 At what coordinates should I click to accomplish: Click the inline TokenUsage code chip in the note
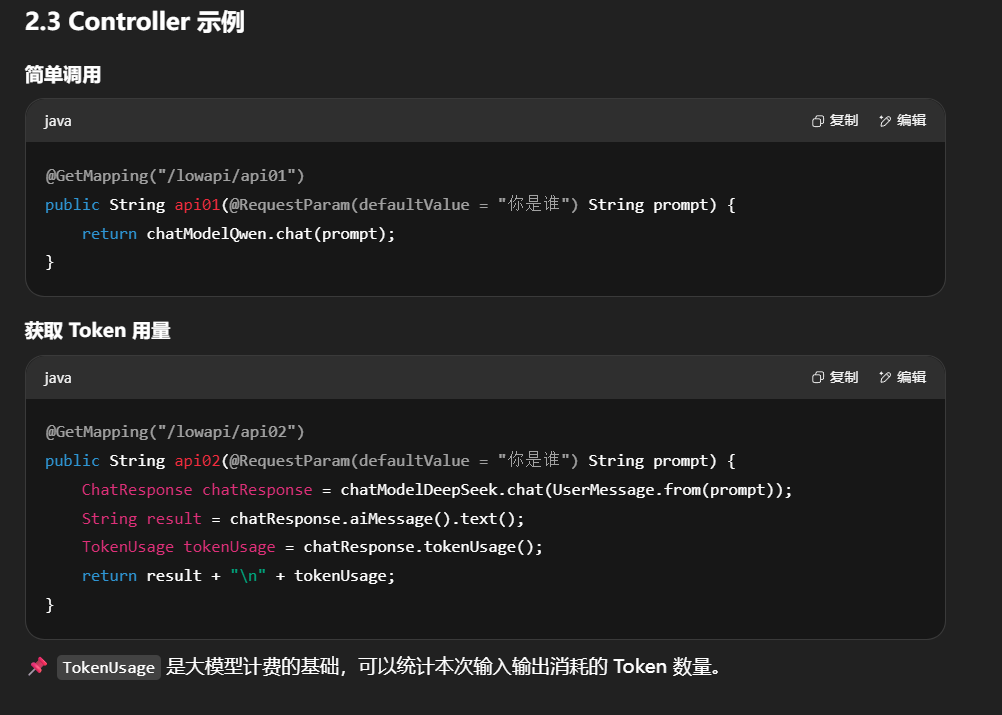tap(108, 668)
